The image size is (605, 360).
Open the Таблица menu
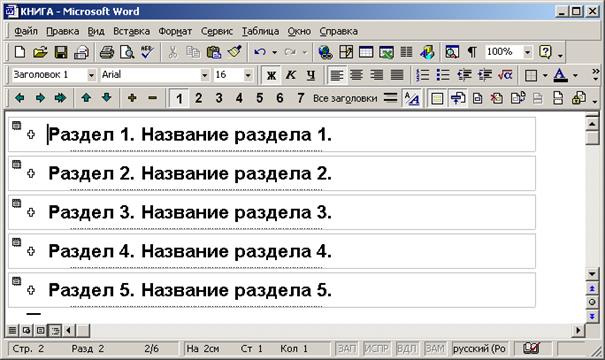pyautogui.click(x=260, y=31)
